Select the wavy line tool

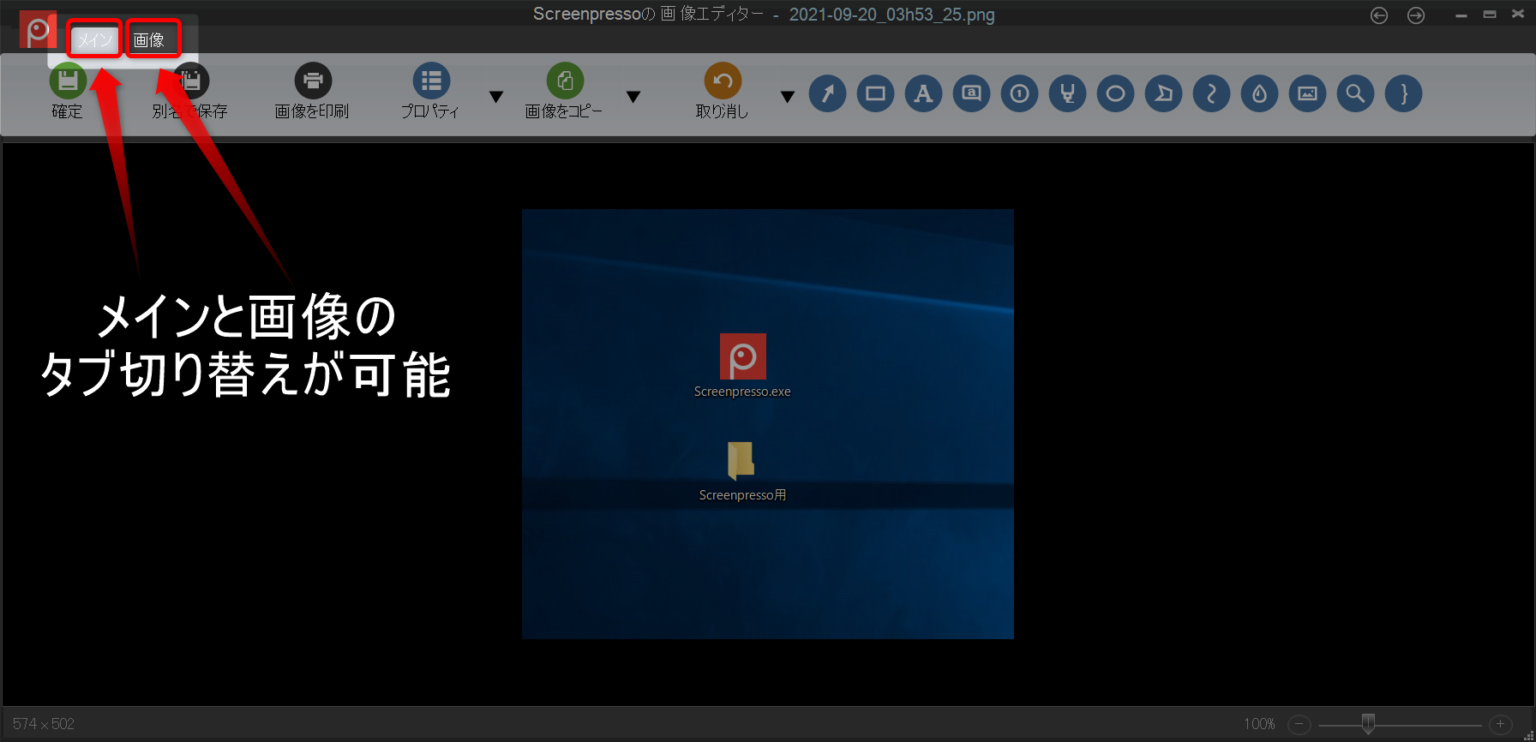[1211, 93]
